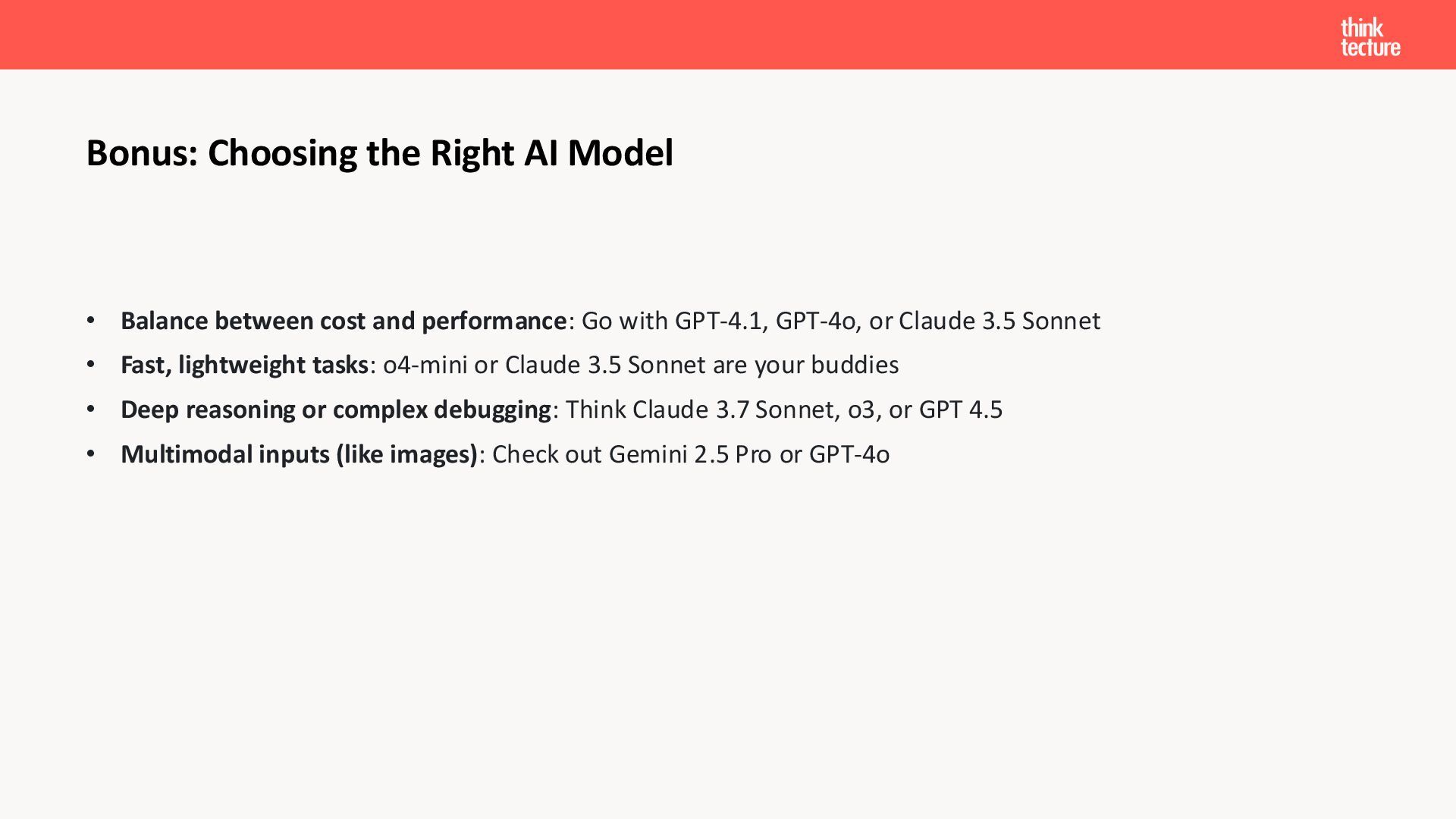Click the bullet marker before 'Multimodal inputs'
Image resolution: width=1456 pixels, height=819 pixels.
click(91, 454)
